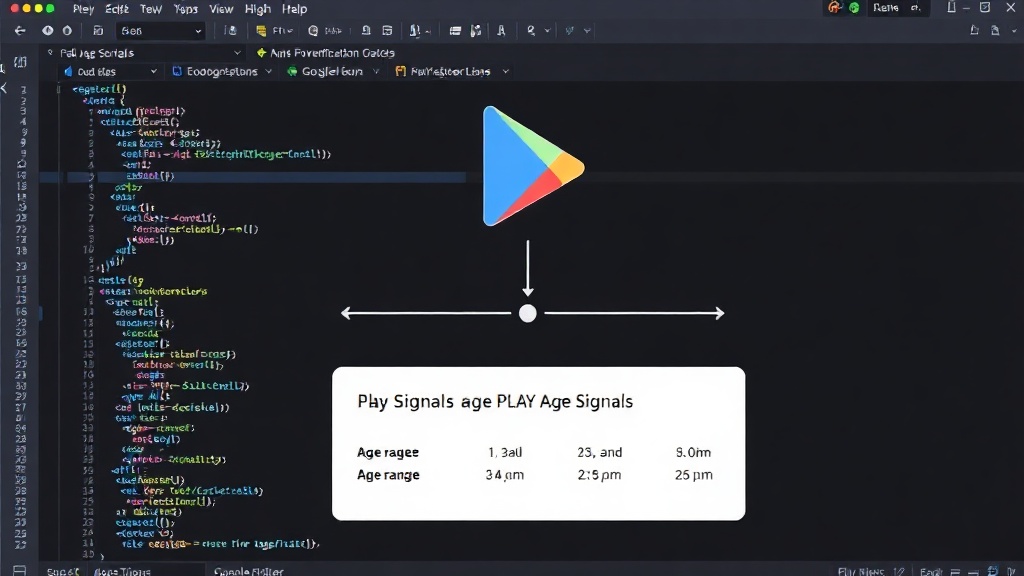The width and height of the screenshot is (1024, 576).
Task: Open the Help menu
Action: click(295, 9)
